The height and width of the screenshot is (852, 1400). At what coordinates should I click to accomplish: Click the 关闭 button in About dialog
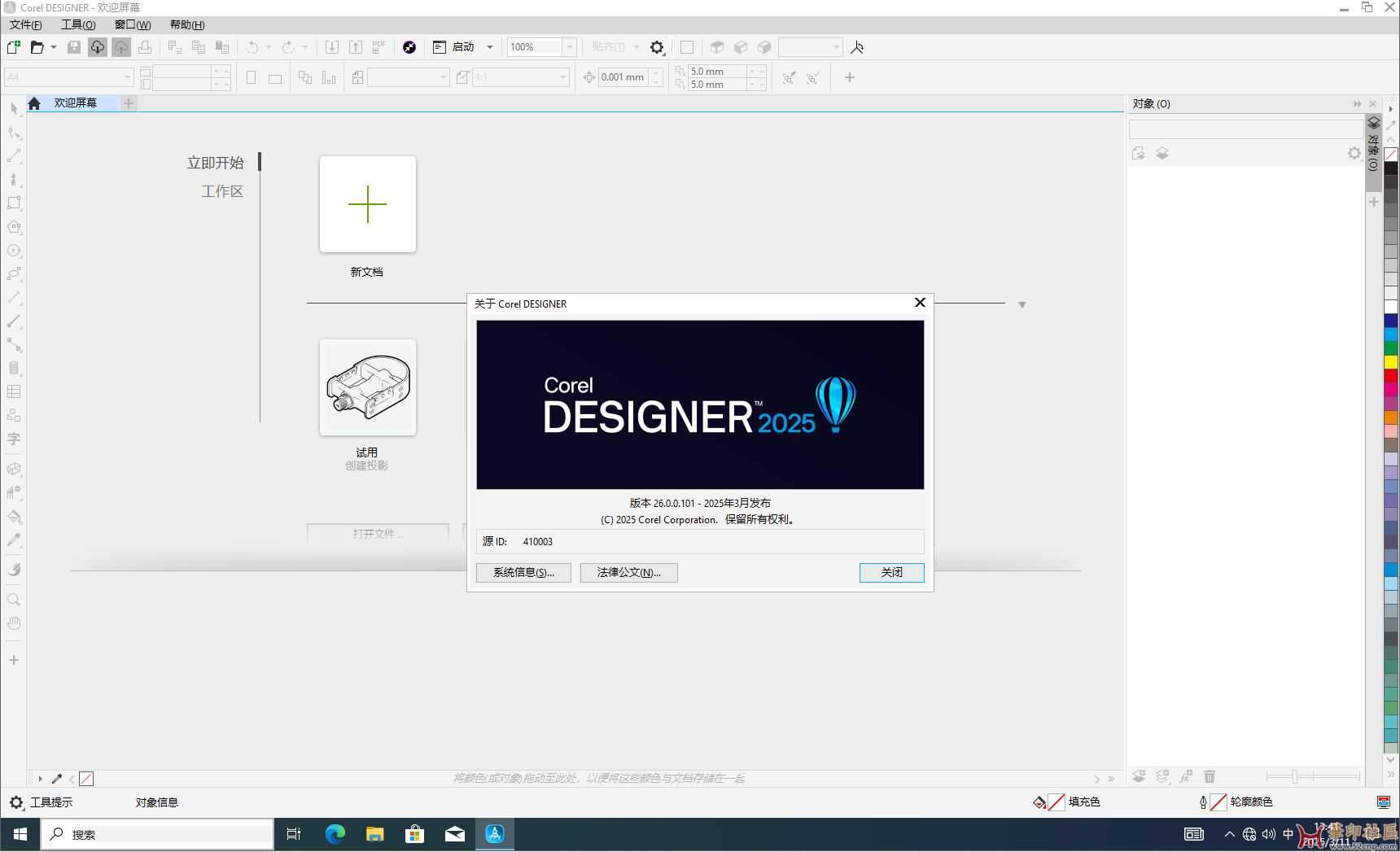(892, 573)
